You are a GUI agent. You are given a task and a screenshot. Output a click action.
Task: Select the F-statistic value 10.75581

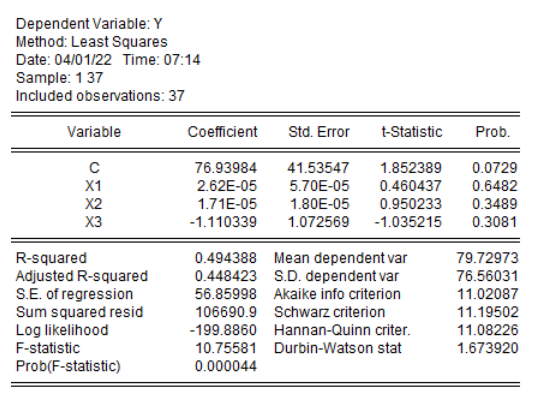click(226, 348)
